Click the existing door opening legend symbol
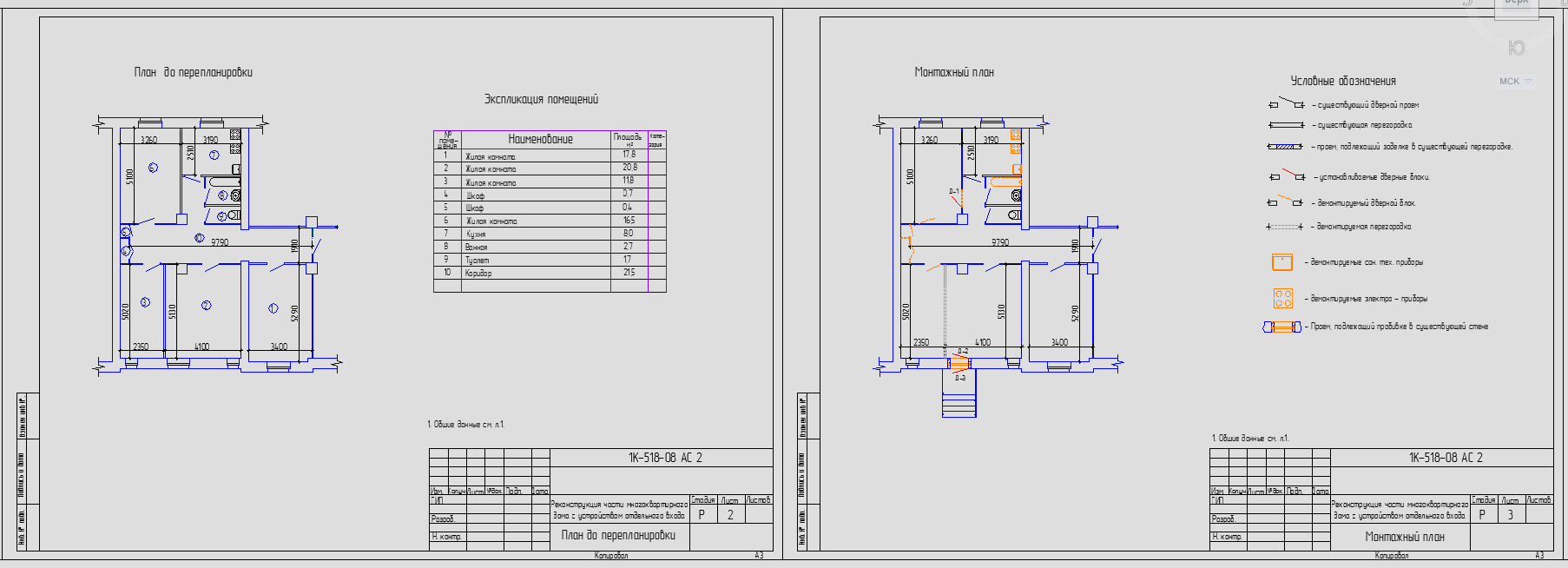The image size is (1568, 568). point(1286,103)
